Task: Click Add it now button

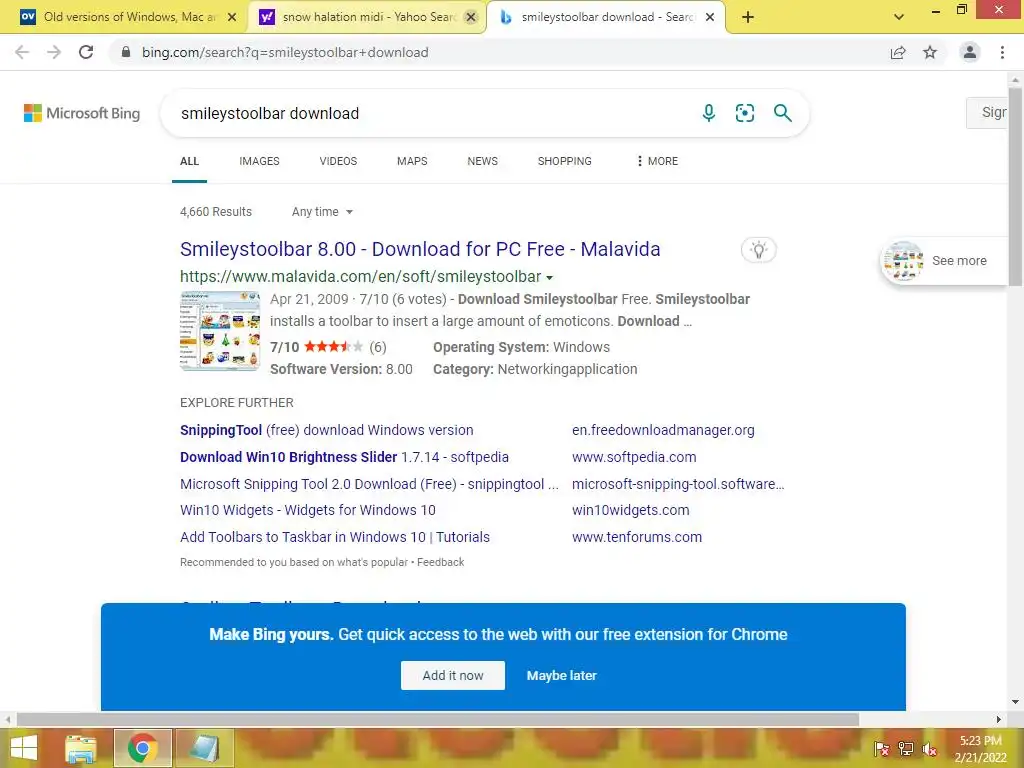Action: click(453, 675)
